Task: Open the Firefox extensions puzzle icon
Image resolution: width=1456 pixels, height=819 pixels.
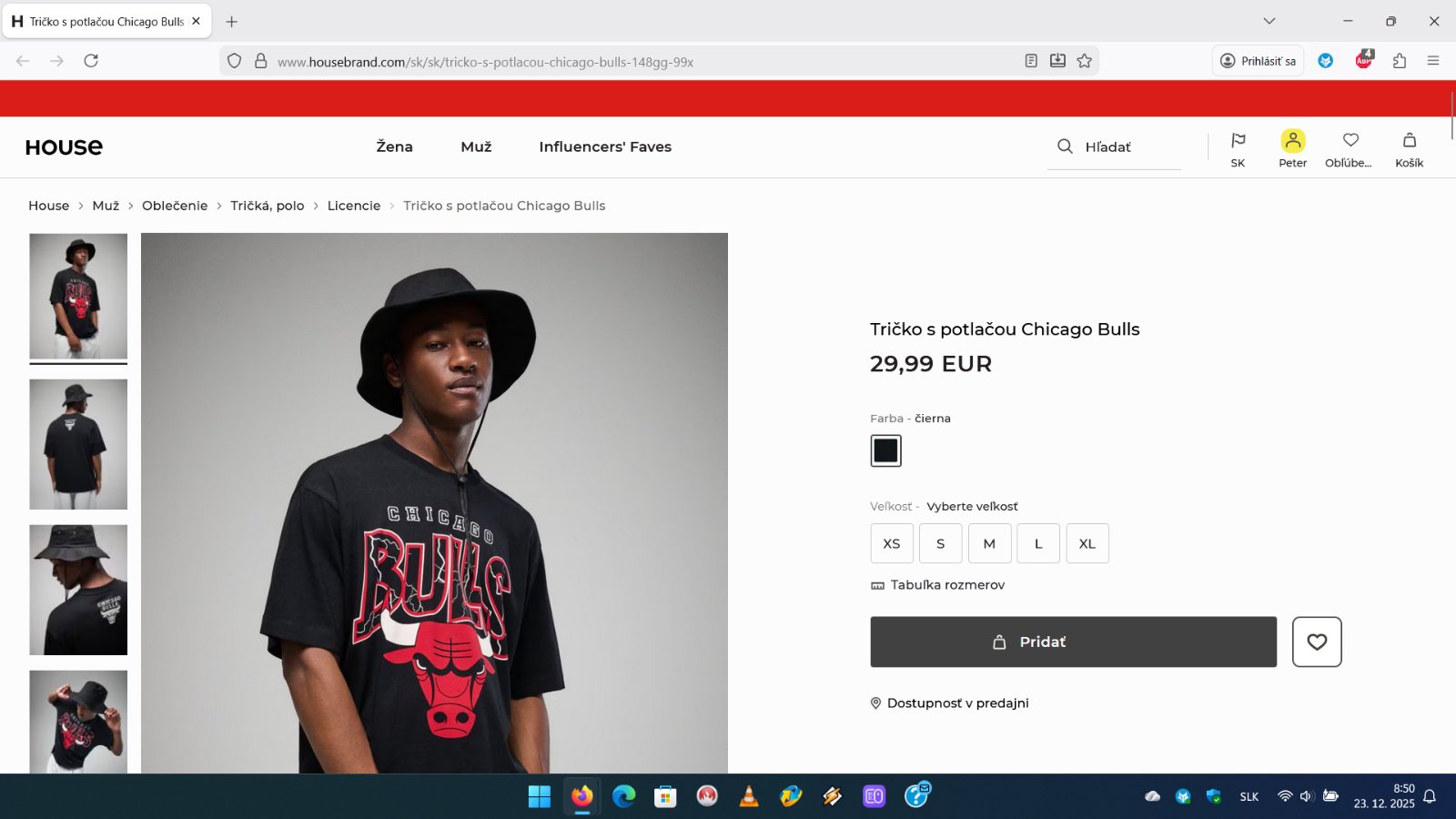Action: 1400,61
